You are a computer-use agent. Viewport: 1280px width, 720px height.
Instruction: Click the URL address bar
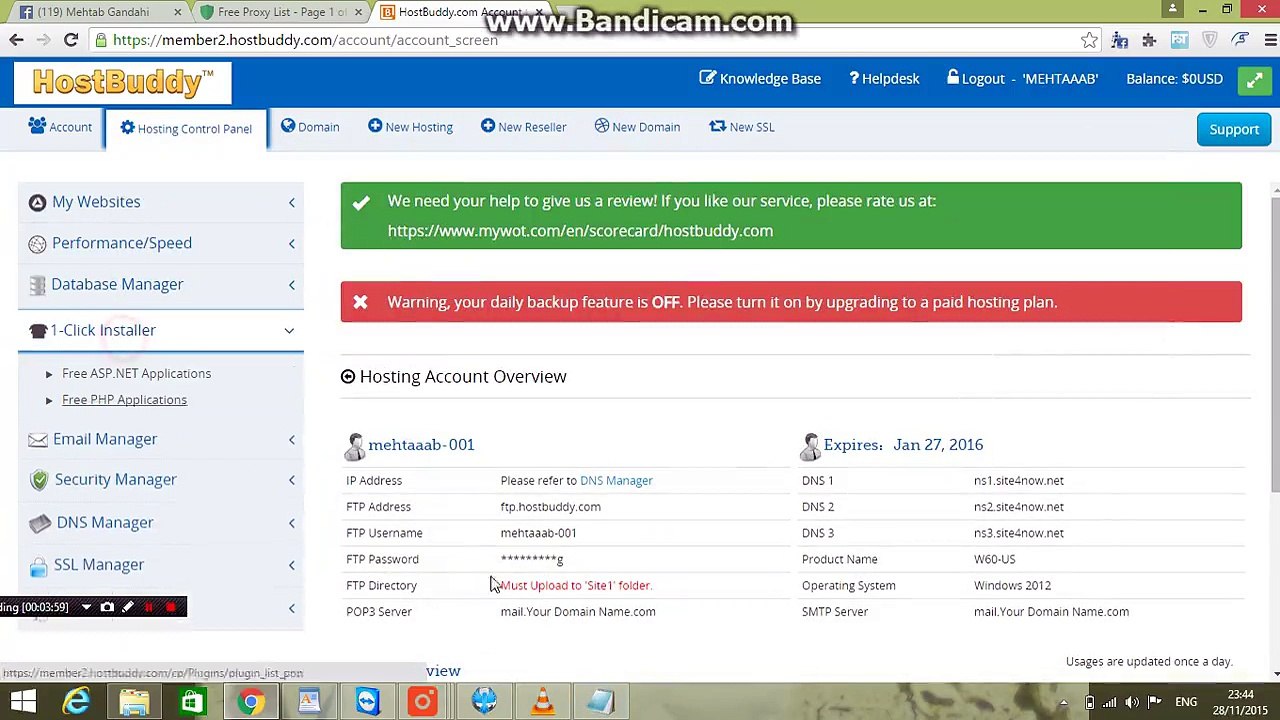pos(590,40)
